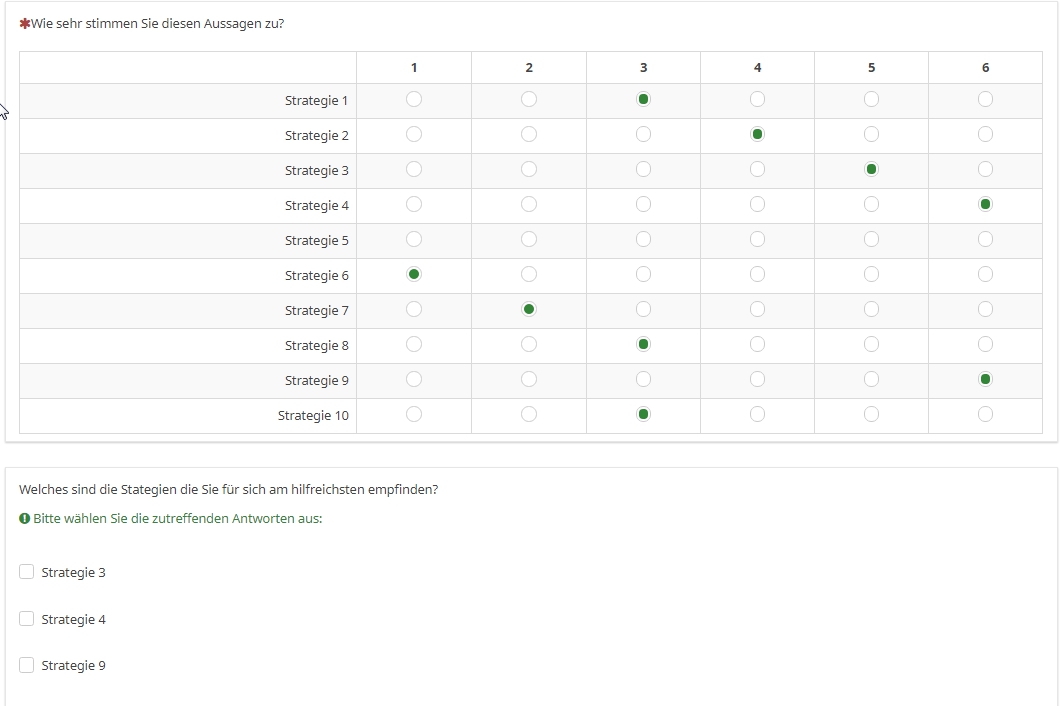Select rating 2 for Strategie 2
Screen dimensions: 1061x706
click(x=529, y=134)
